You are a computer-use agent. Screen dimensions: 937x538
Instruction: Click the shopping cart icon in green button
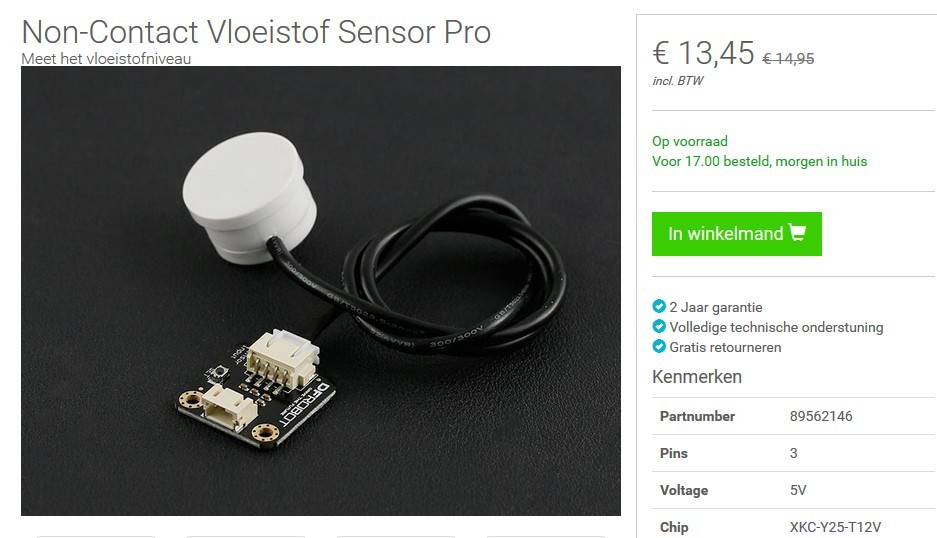[798, 232]
